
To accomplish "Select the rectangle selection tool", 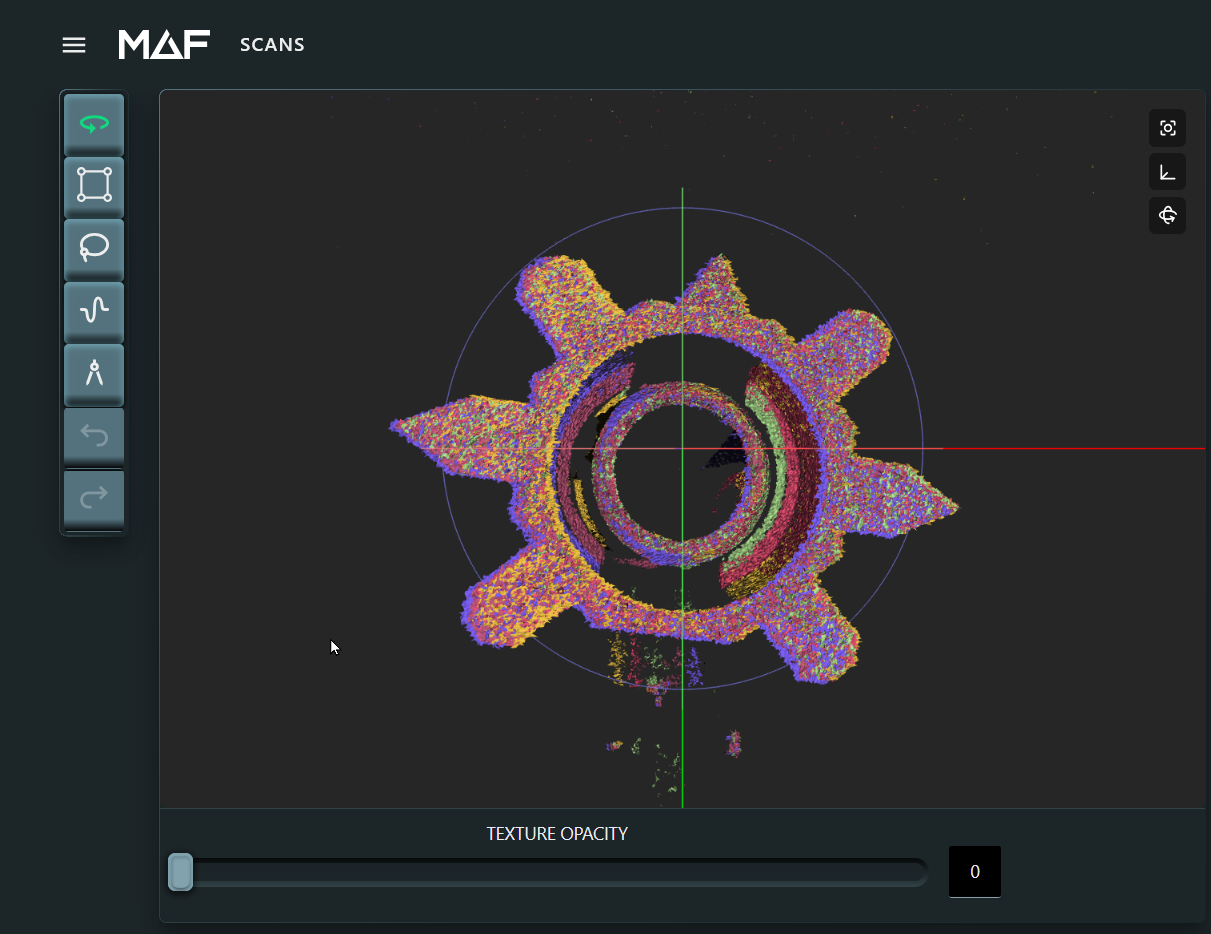I will (93, 185).
